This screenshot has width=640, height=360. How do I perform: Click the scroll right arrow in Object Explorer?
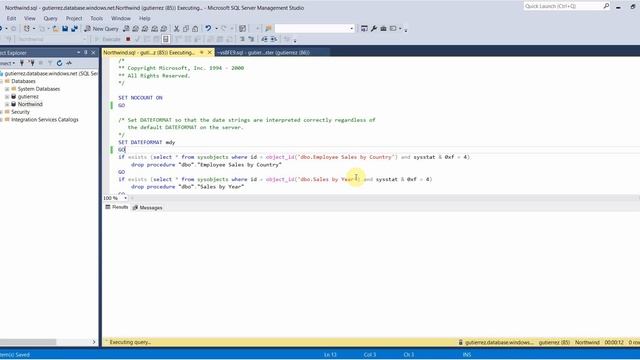(x=94, y=342)
